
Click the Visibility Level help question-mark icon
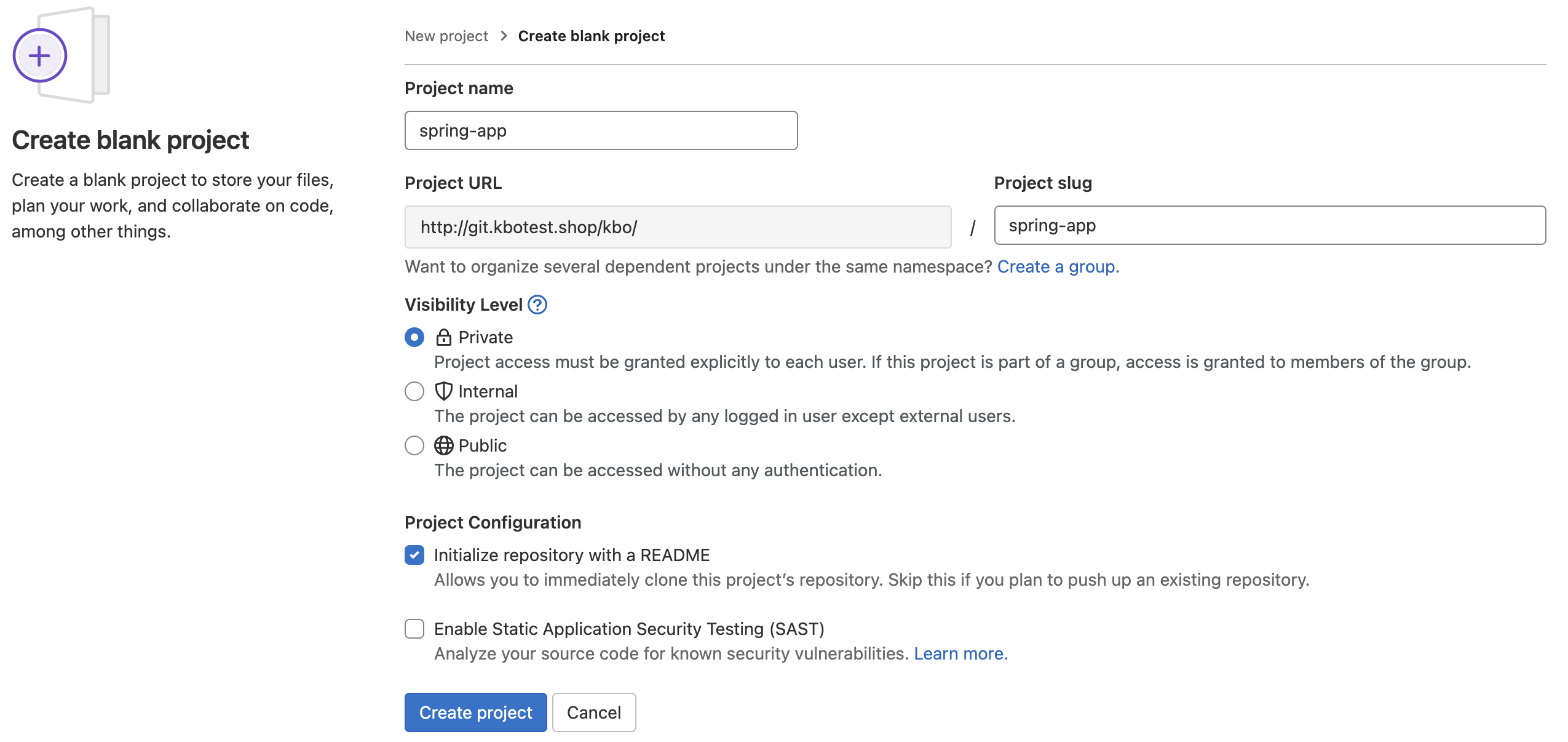(537, 305)
